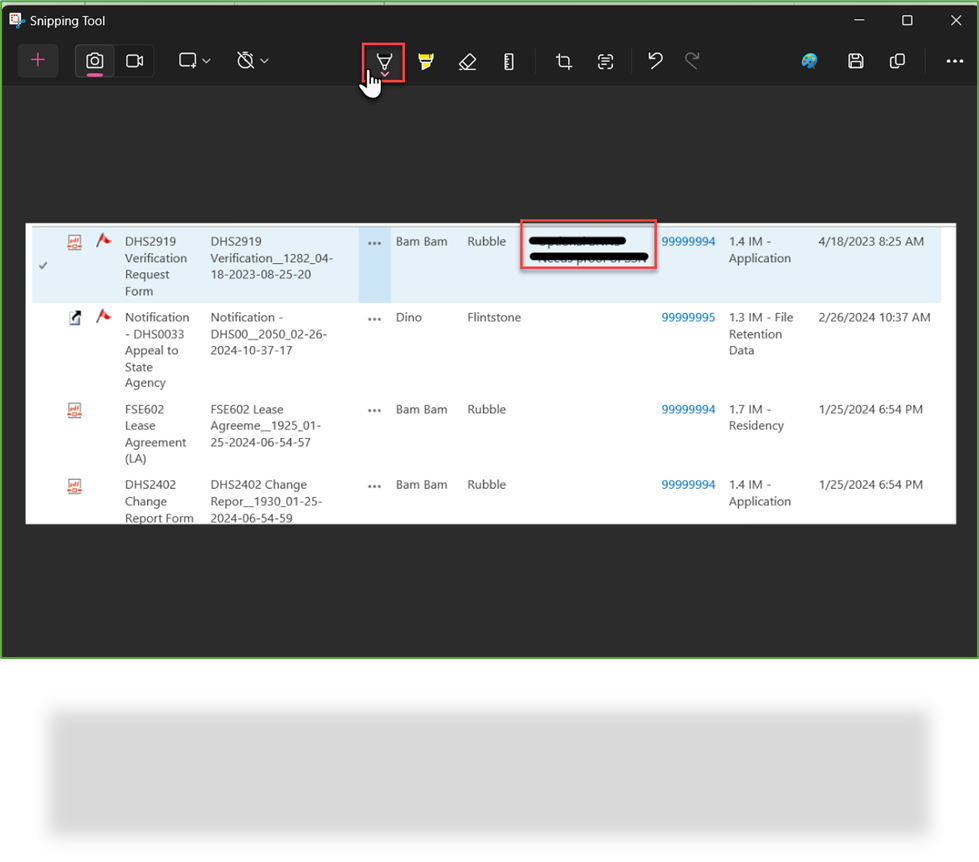Click first name 'Dino'
Image resolution: width=979 pixels, height=862 pixels.
pos(409,317)
